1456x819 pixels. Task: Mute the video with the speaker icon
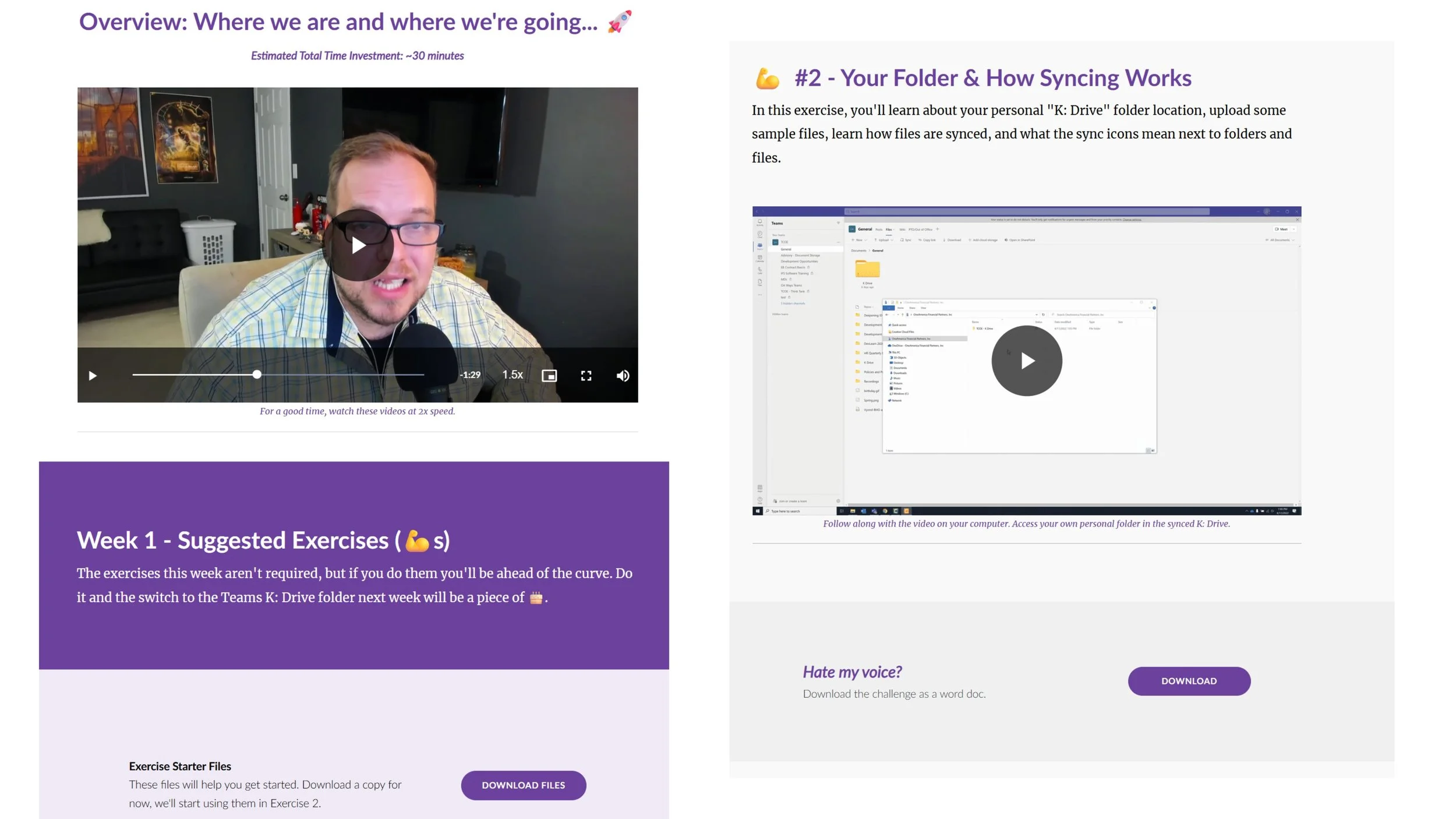[x=623, y=376]
